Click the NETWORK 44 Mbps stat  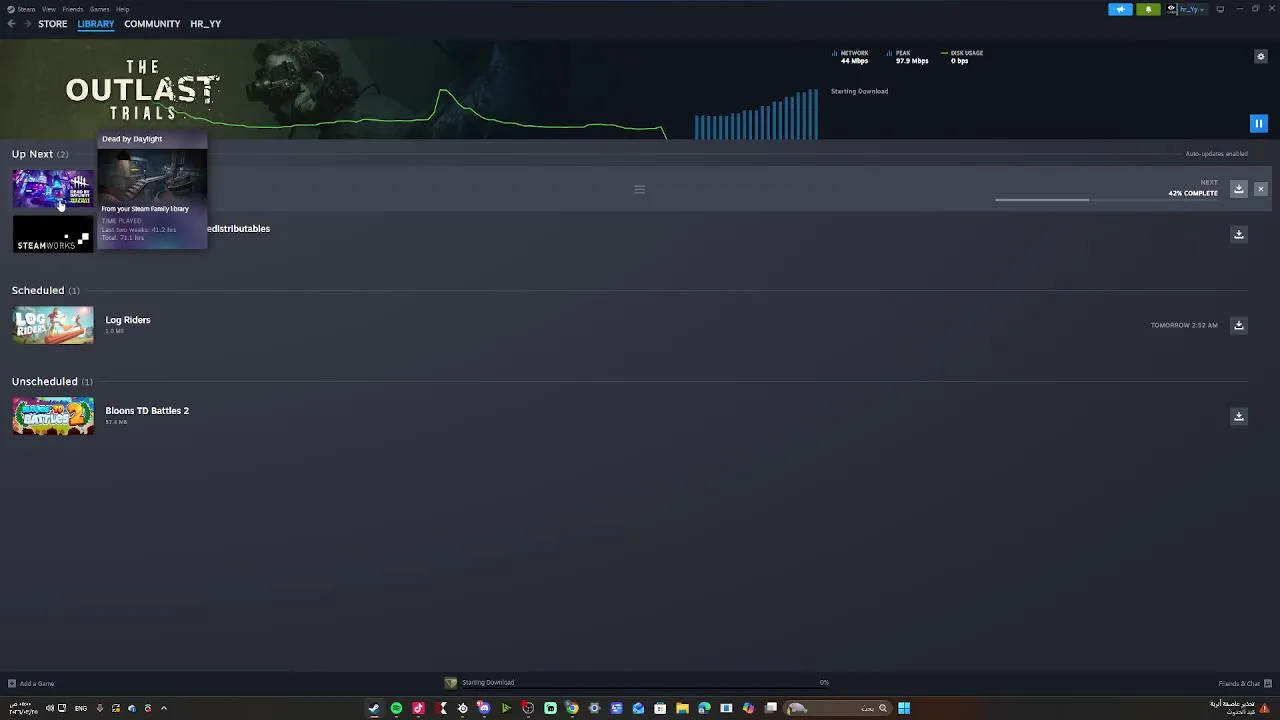point(851,57)
